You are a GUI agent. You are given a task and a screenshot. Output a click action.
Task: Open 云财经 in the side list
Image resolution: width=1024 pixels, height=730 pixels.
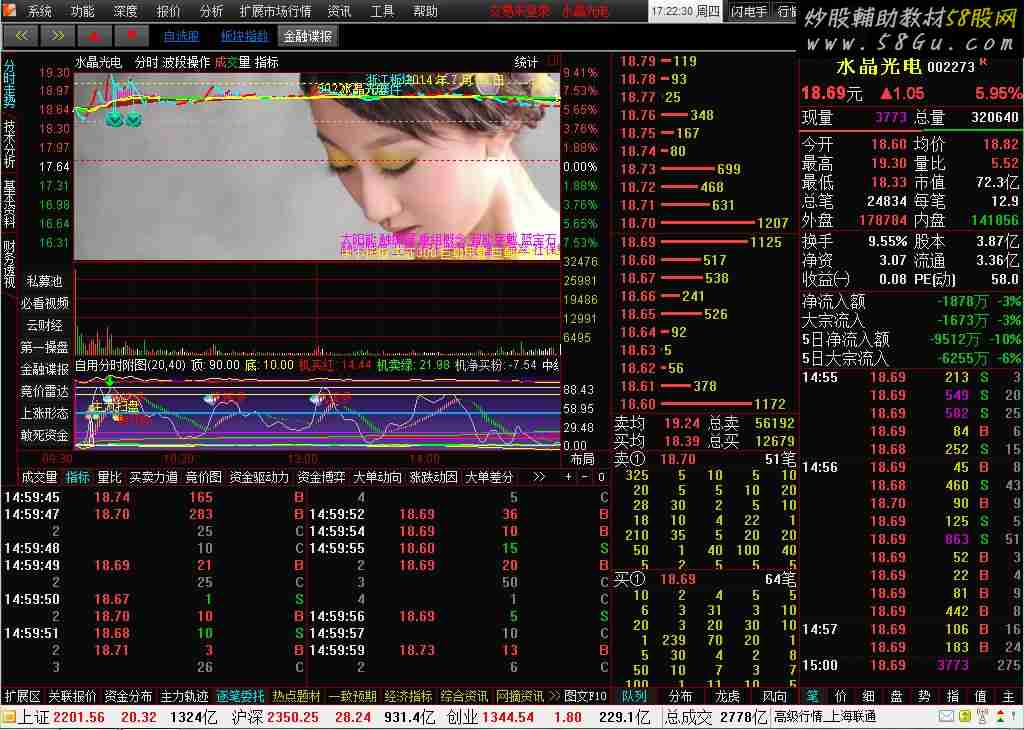coord(44,325)
